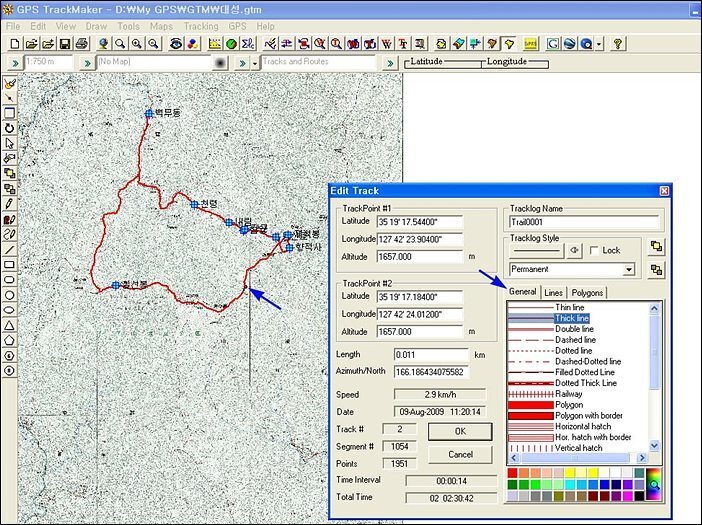Toggle the Lock checkbox
This screenshot has height=525, width=702.
pyautogui.click(x=594, y=251)
